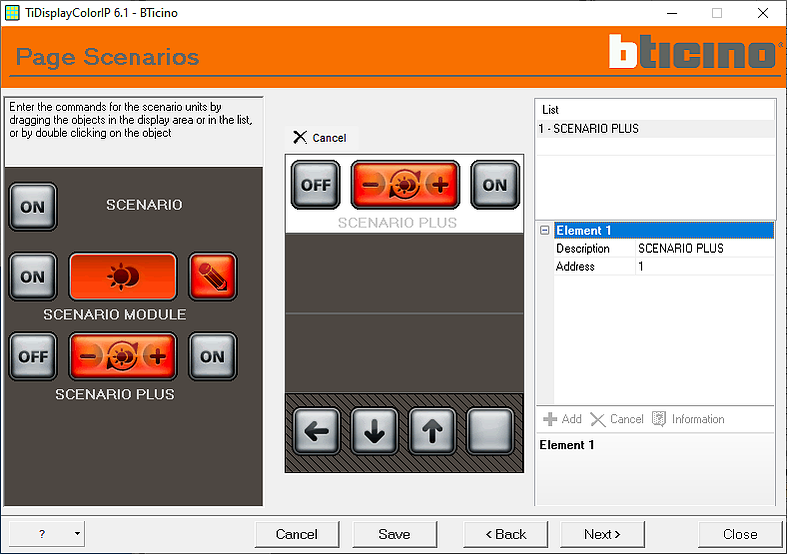Click the down arrow navigation button
787x554 pixels.
374,431
